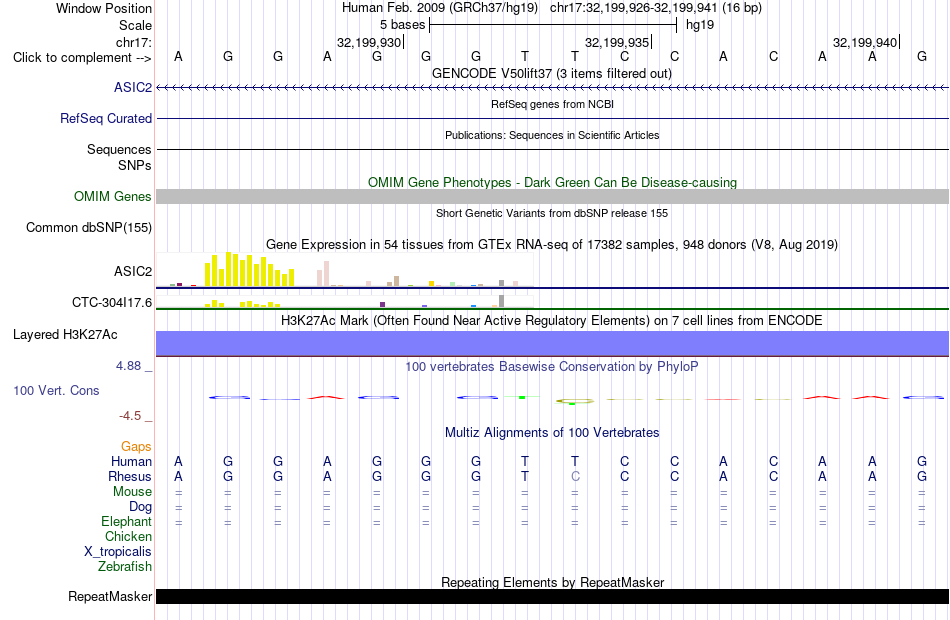Image resolution: width=950 pixels, height=620 pixels.
Task: Select the Zebrafish species label
Action: pos(125,566)
